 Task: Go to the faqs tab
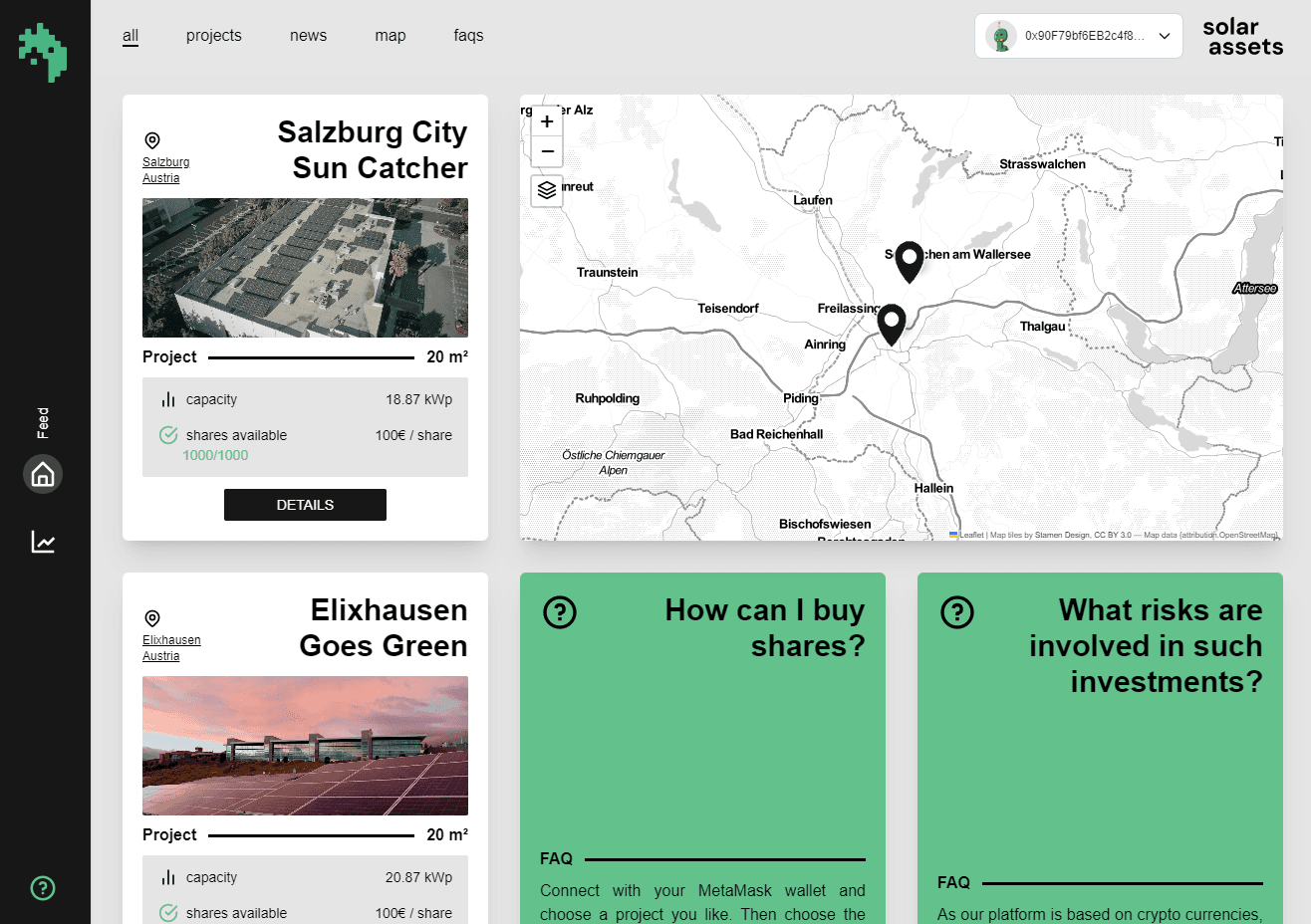coord(468,36)
